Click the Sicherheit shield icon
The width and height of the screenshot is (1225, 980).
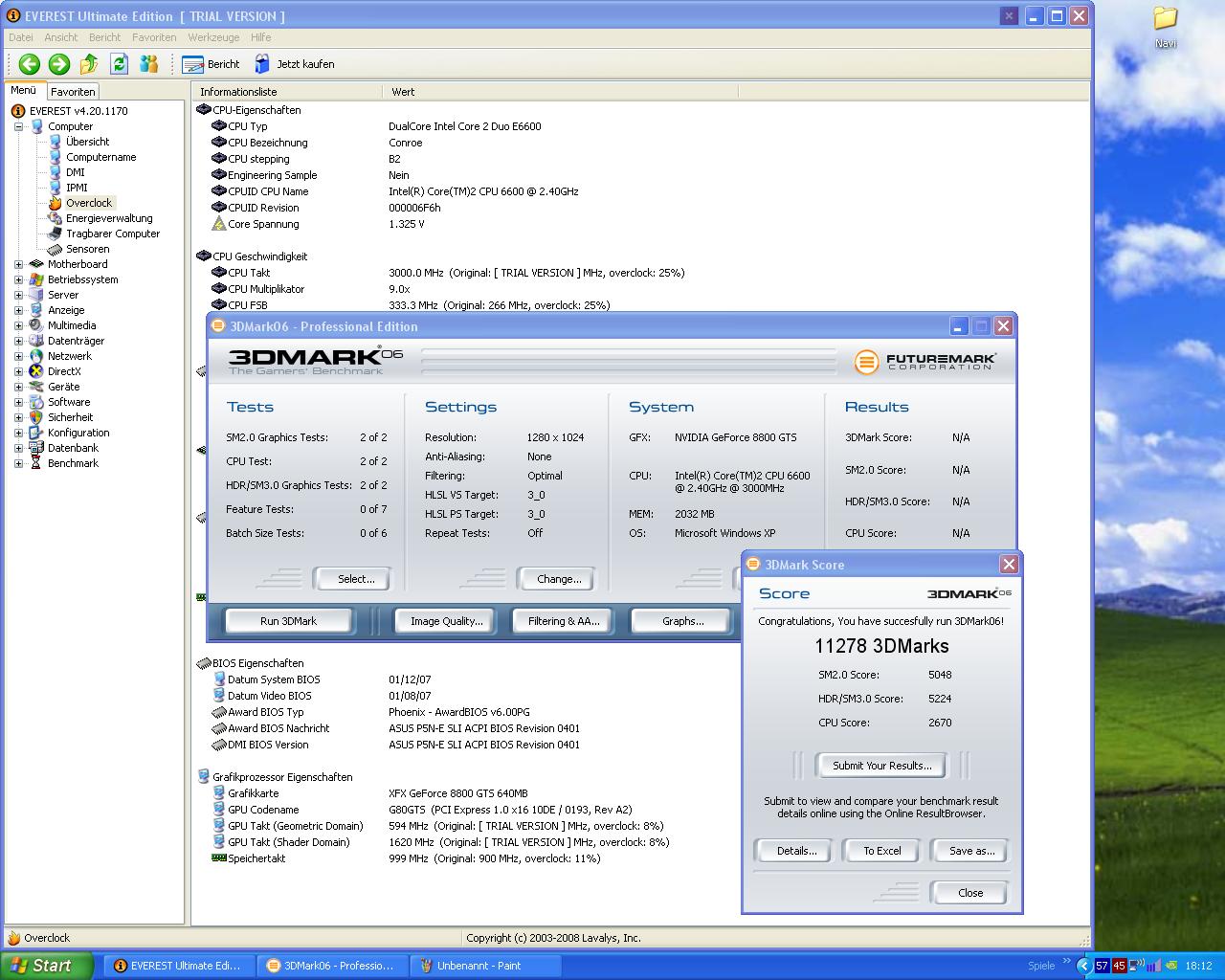tap(36, 417)
